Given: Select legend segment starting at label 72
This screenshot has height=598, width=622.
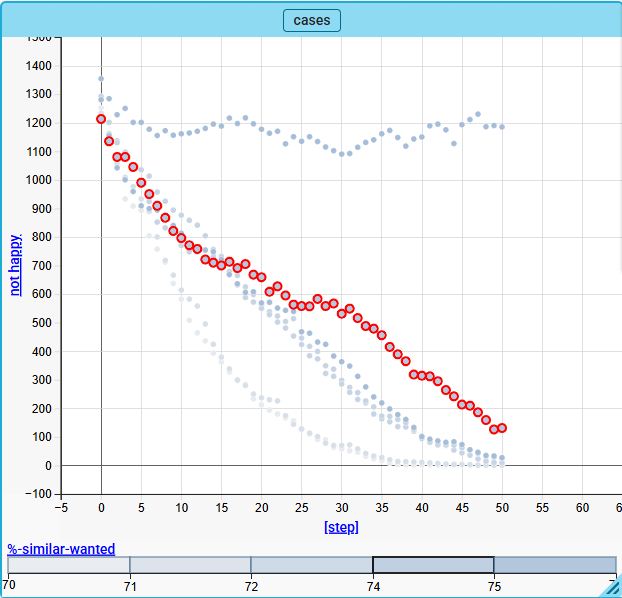Looking at the screenshot, I should pyautogui.click(x=311, y=565).
